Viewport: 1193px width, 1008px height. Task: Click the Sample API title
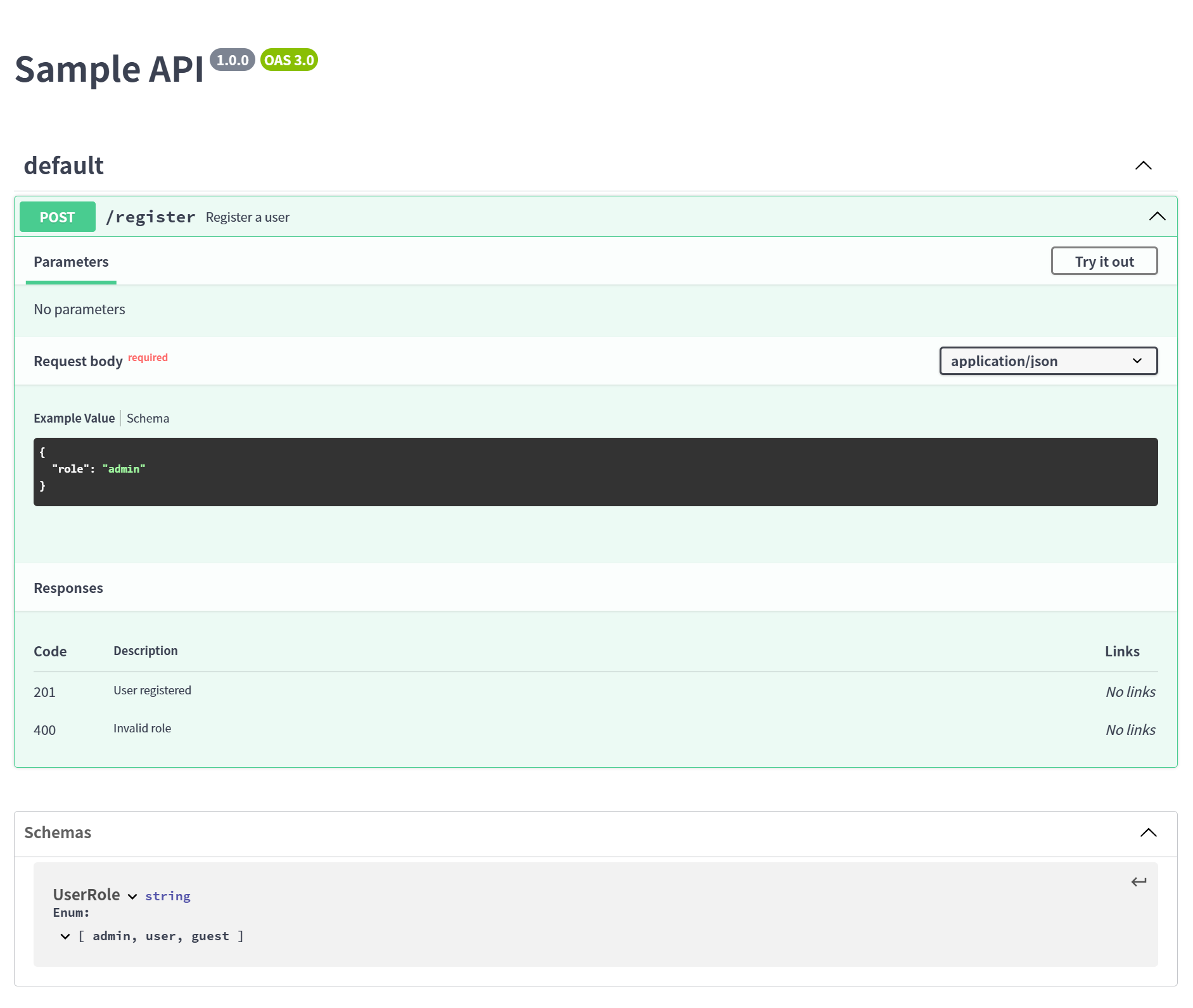[x=110, y=70]
